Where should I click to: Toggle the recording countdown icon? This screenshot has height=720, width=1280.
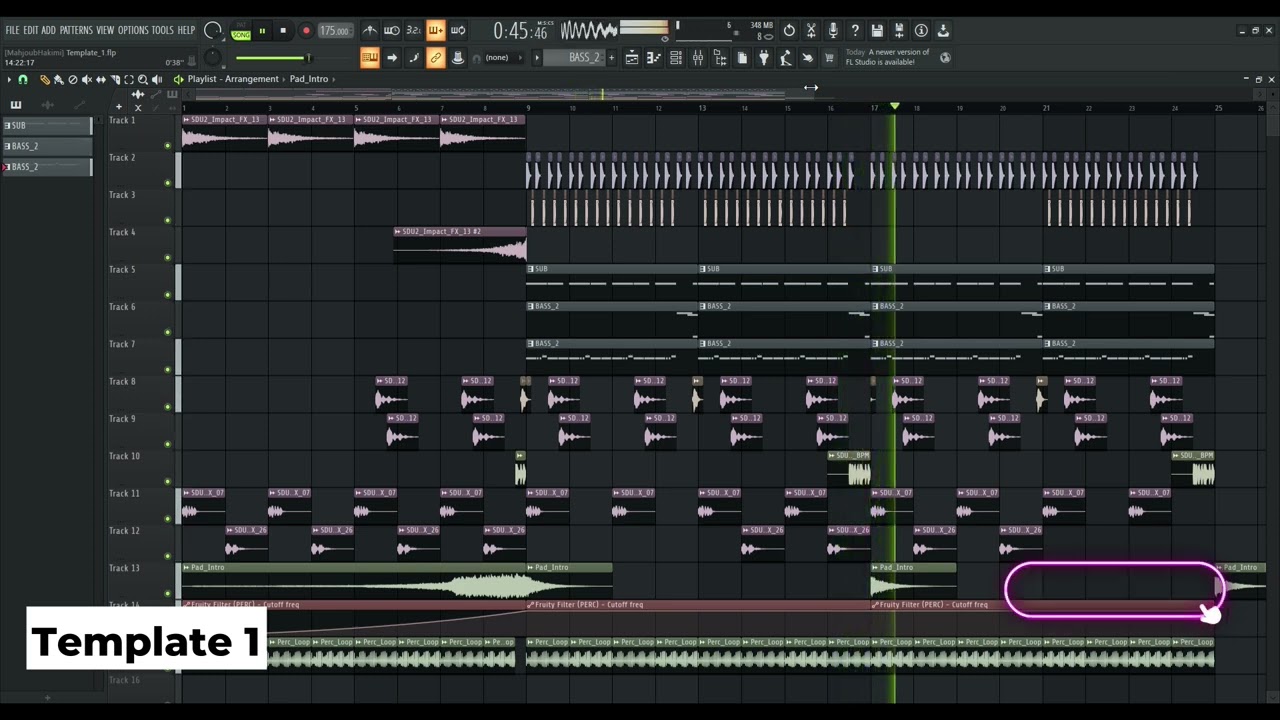click(413, 30)
